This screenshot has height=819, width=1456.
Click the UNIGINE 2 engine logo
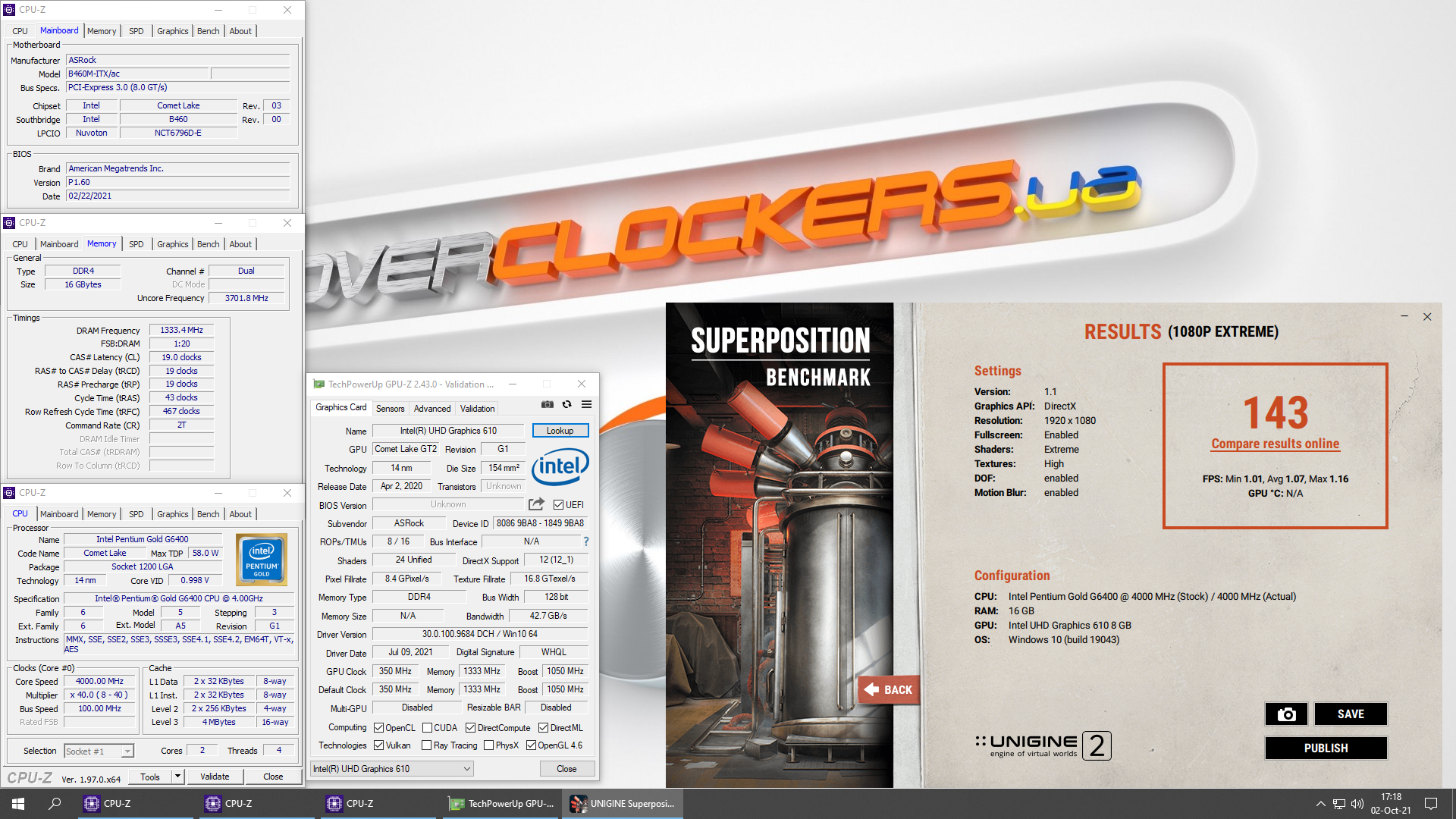1043,745
